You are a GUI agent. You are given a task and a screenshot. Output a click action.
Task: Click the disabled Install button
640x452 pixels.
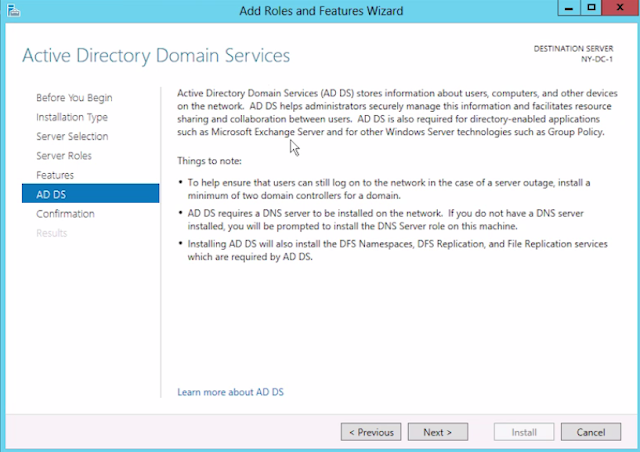[524, 432]
